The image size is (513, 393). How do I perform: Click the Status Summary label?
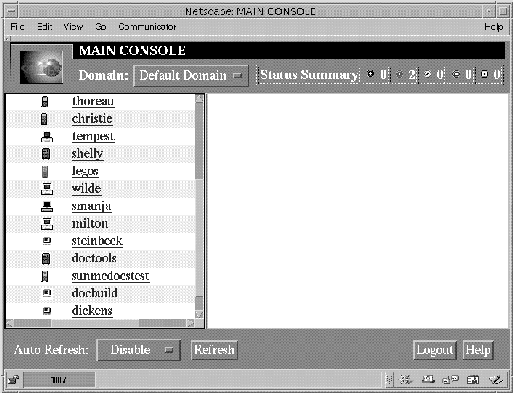[x=308, y=75]
